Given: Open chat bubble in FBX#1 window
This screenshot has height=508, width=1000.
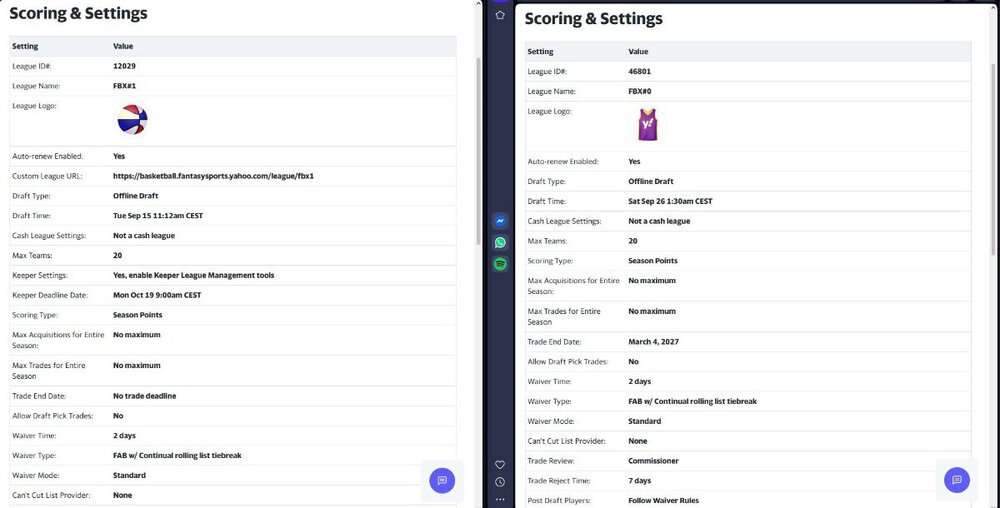Looking at the screenshot, I should tap(442, 480).
